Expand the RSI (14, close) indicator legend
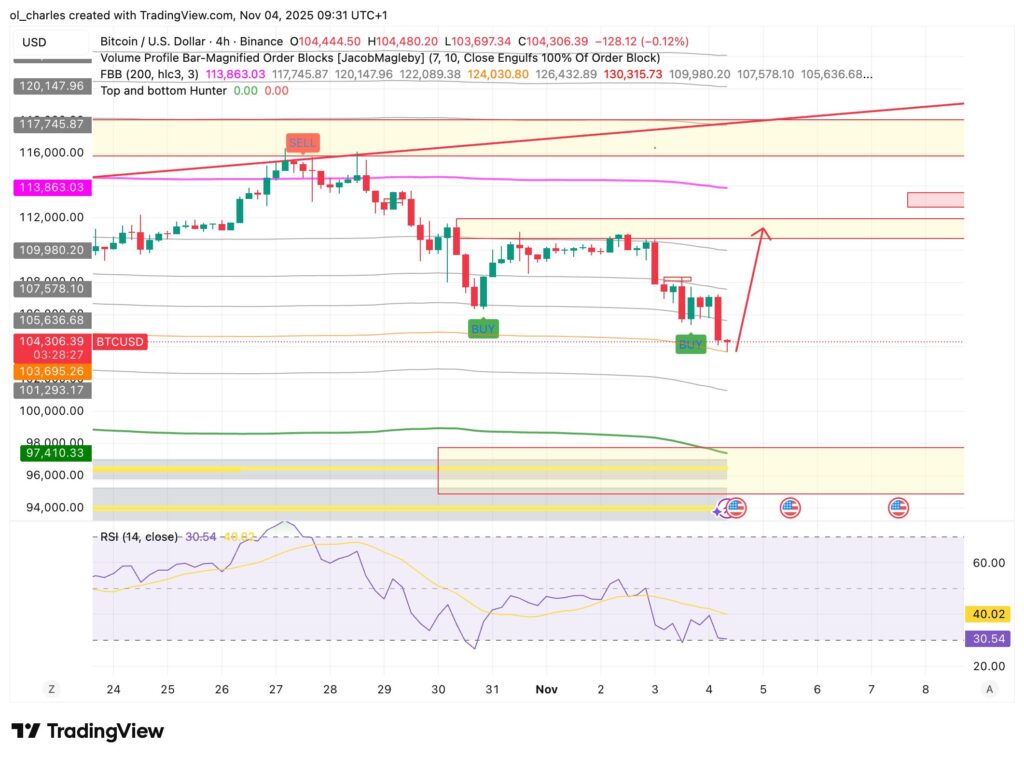The width and height of the screenshot is (1024, 760). [138, 538]
